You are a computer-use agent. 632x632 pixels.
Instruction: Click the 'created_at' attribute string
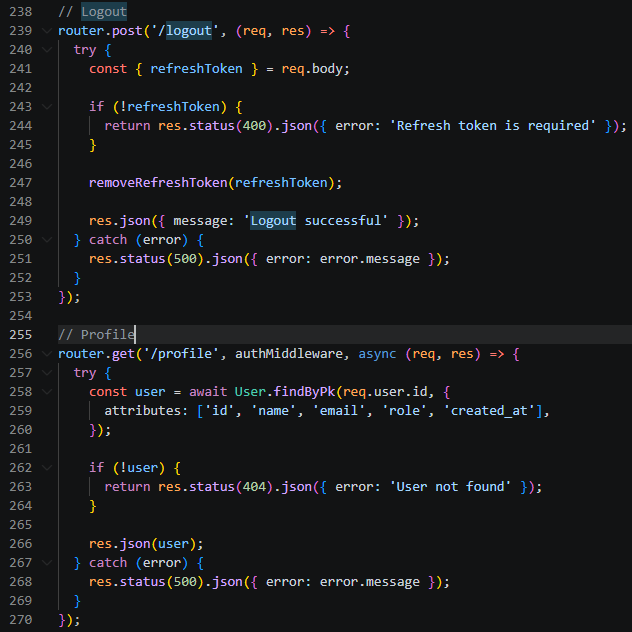[492, 411]
